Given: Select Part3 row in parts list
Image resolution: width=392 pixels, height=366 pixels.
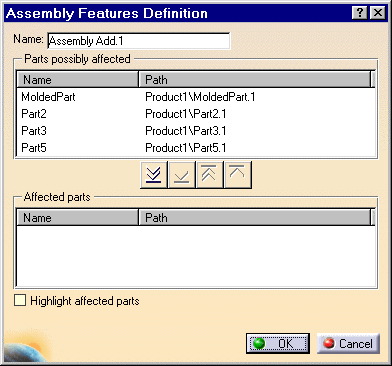Looking at the screenshot, I should [196, 131].
